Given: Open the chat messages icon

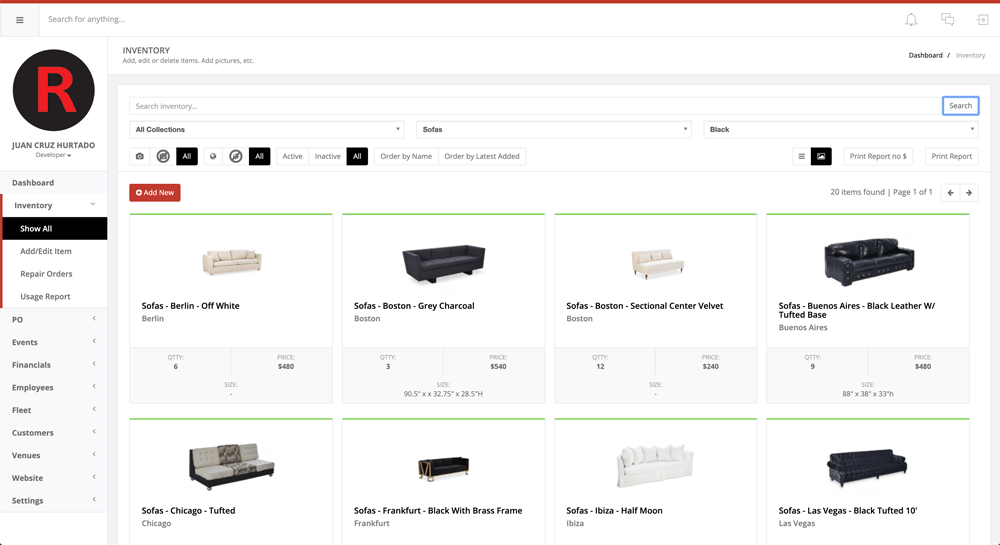Looking at the screenshot, I should point(947,20).
